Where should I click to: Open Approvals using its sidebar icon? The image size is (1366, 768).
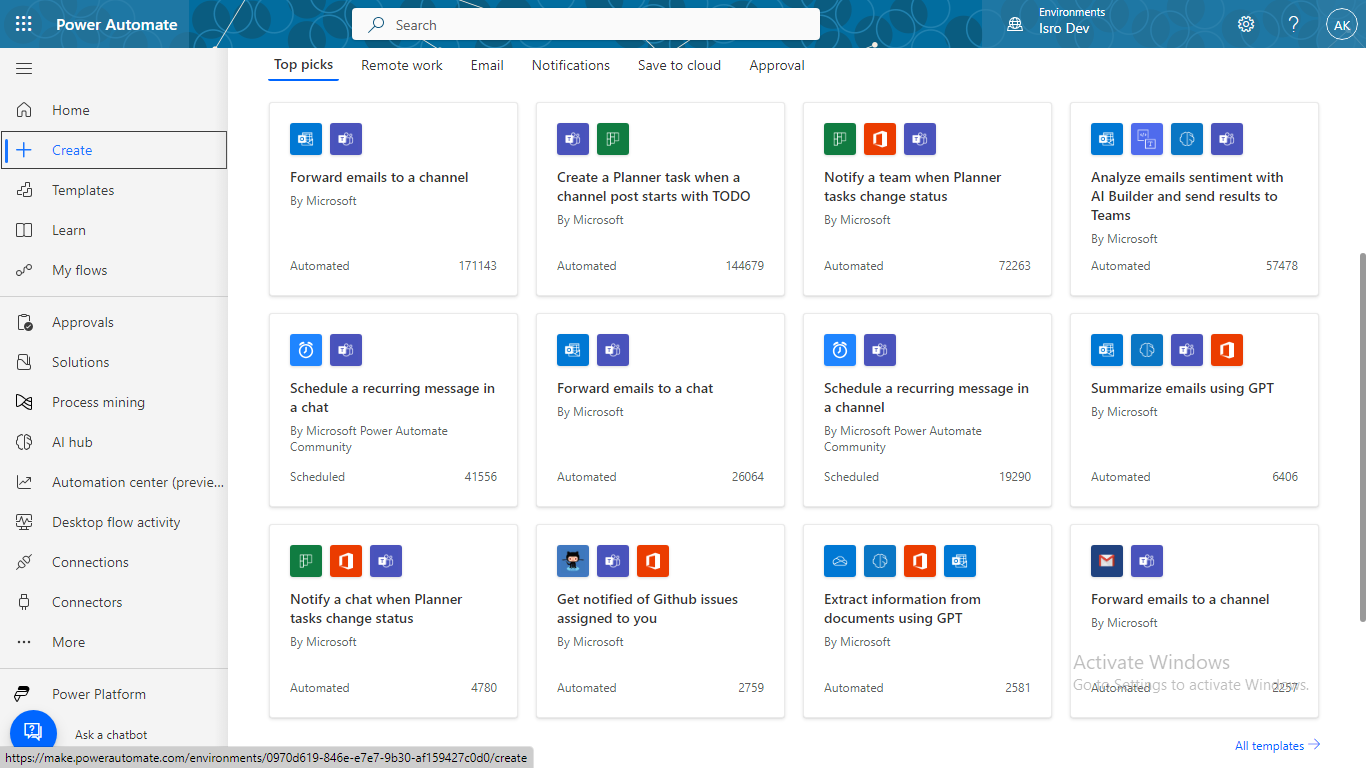[x=24, y=322]
